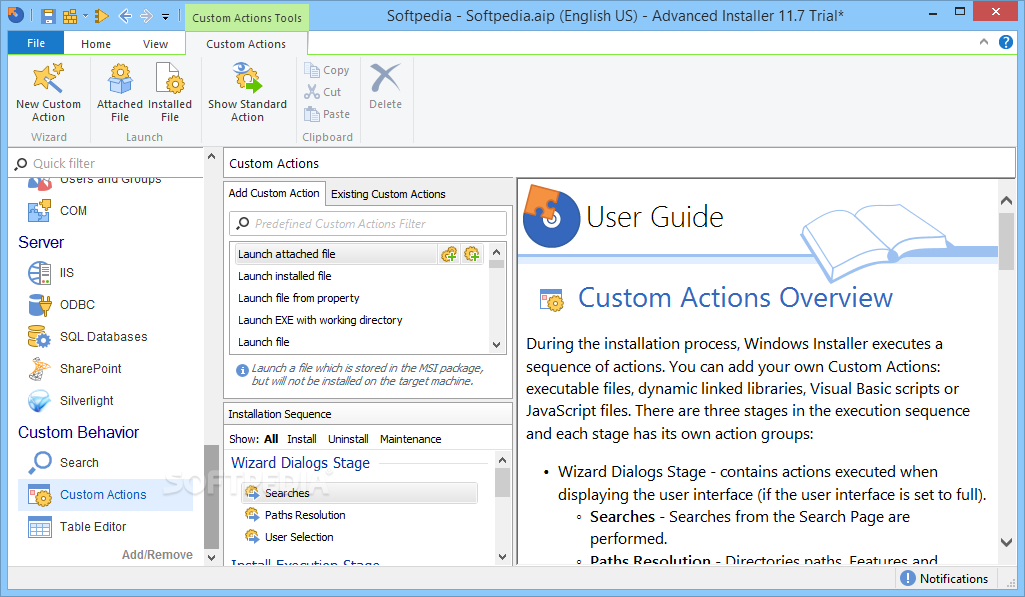Click up arrow of custom actions list scrollbar
Screen dimensions: 1025x597
pyautogui.click(x=497, y=252)
